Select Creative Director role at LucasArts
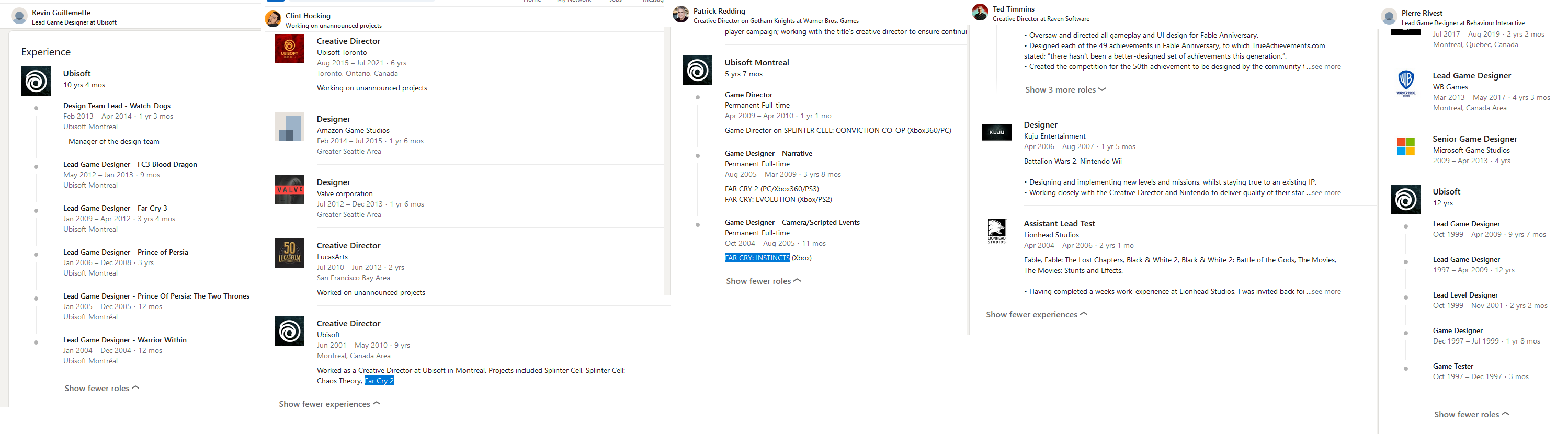This screenshot has width=1568, height=434. click(x=349, y=246)
